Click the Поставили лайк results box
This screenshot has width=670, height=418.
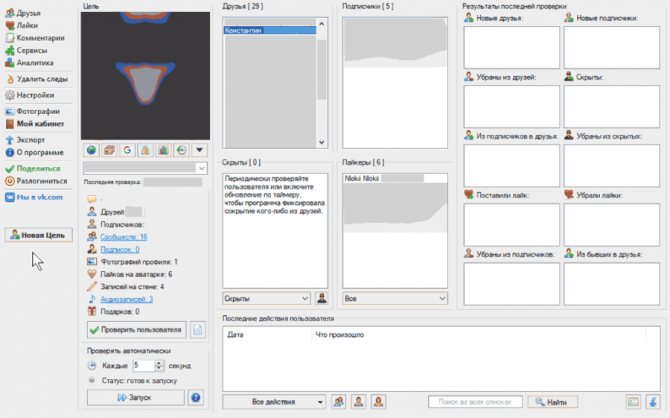coord(511,224)
